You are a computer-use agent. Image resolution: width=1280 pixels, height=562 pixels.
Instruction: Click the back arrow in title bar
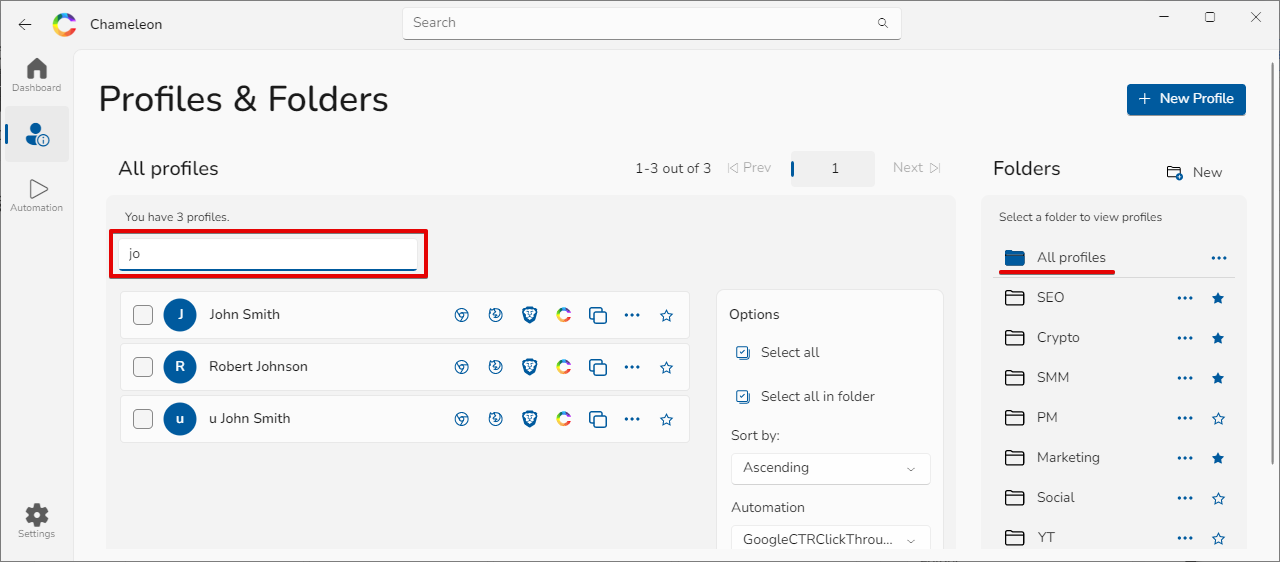[x=25, y=24]
